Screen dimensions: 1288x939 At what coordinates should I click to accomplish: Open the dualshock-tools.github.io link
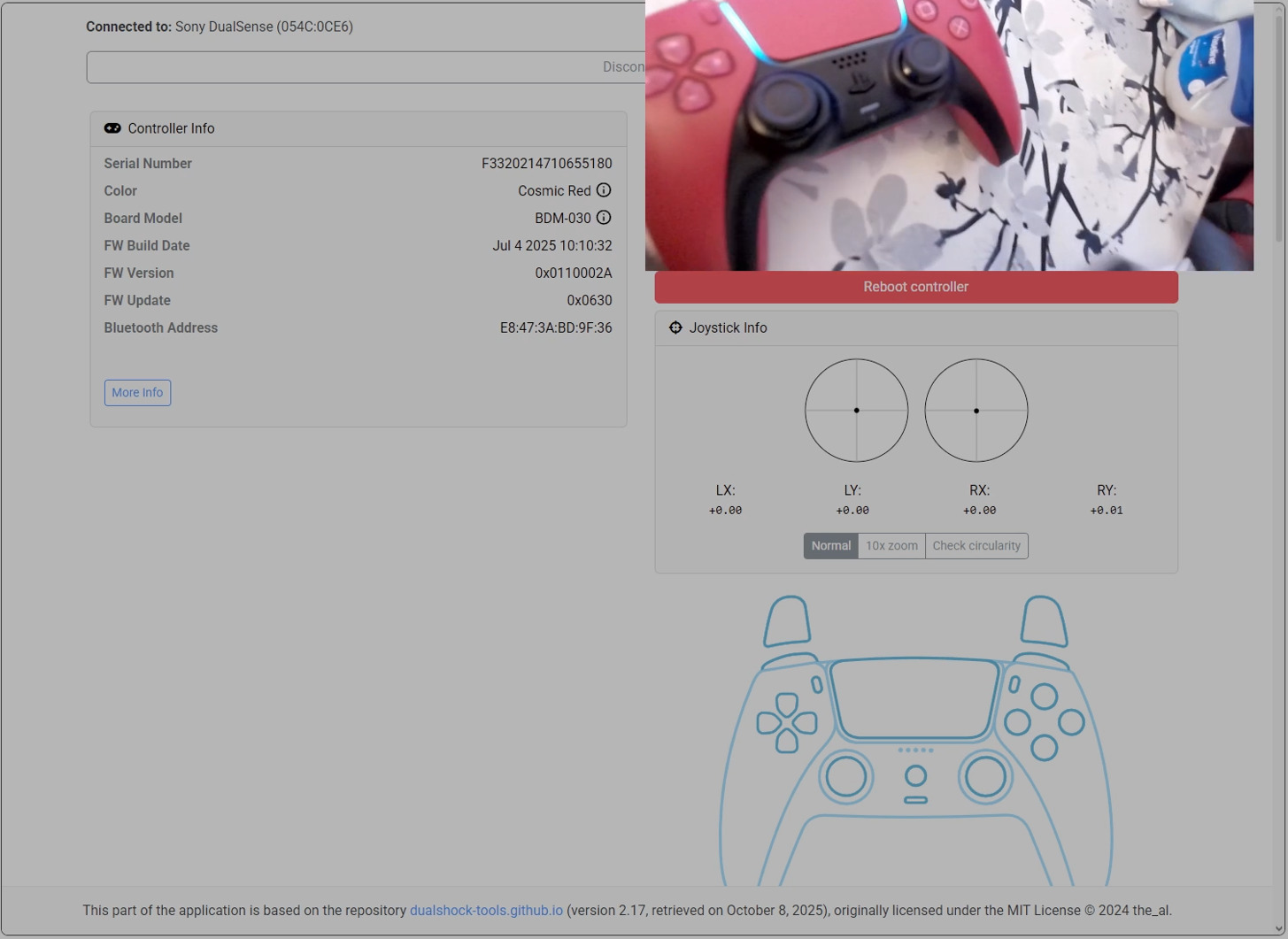pyautogui.click(x=486, y=911)
